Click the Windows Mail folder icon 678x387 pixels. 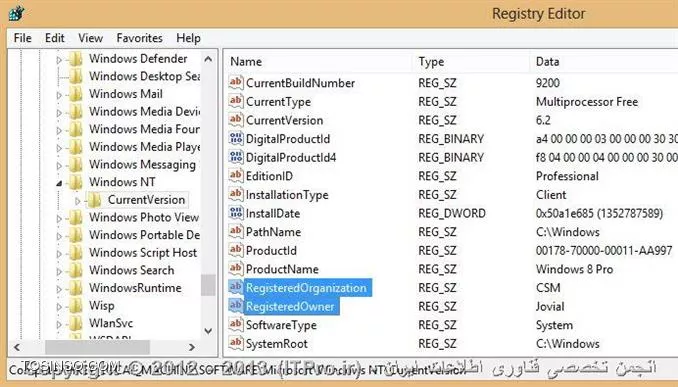click(x=76, y=94)
